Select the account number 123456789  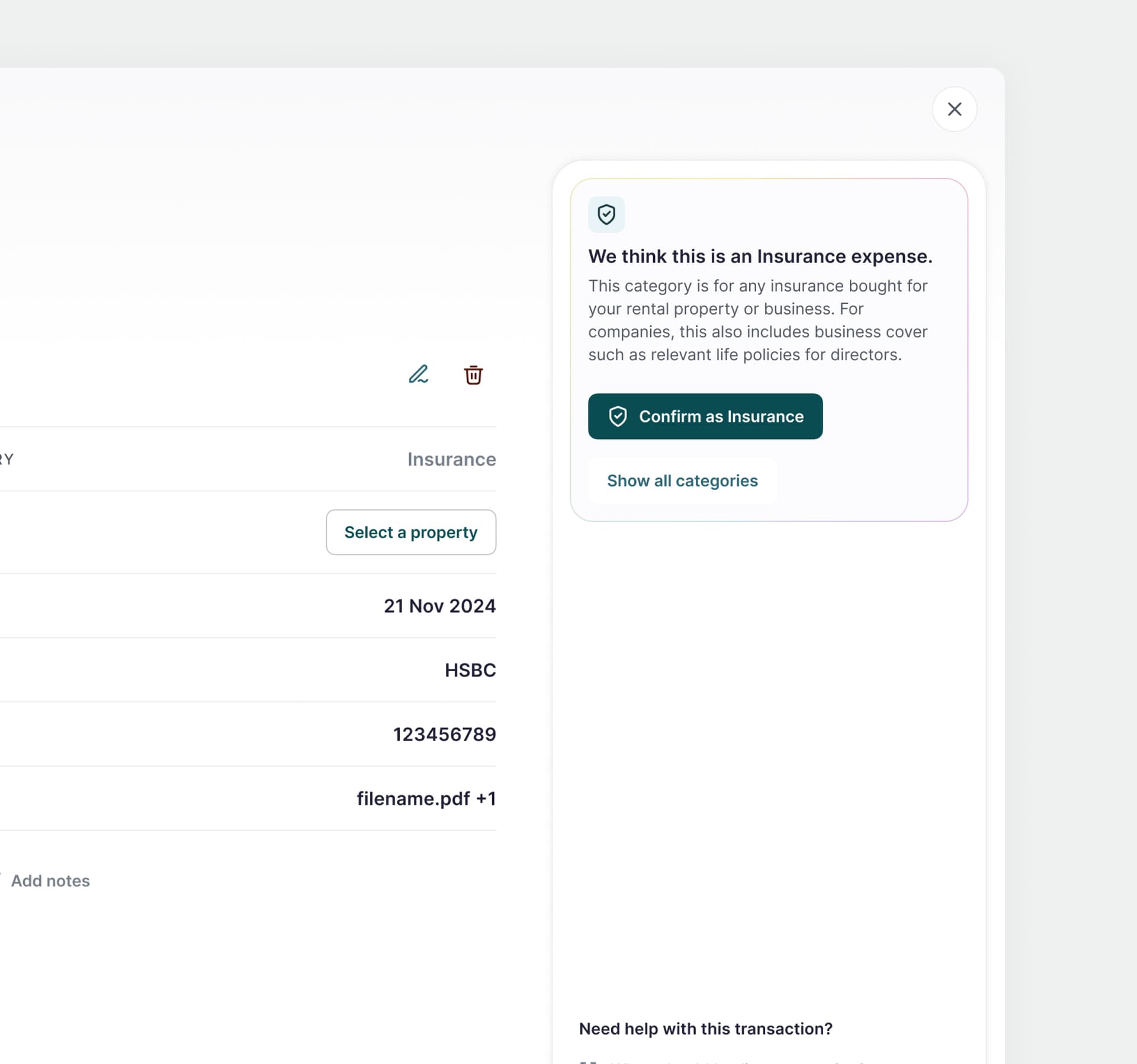pos(444,733)
